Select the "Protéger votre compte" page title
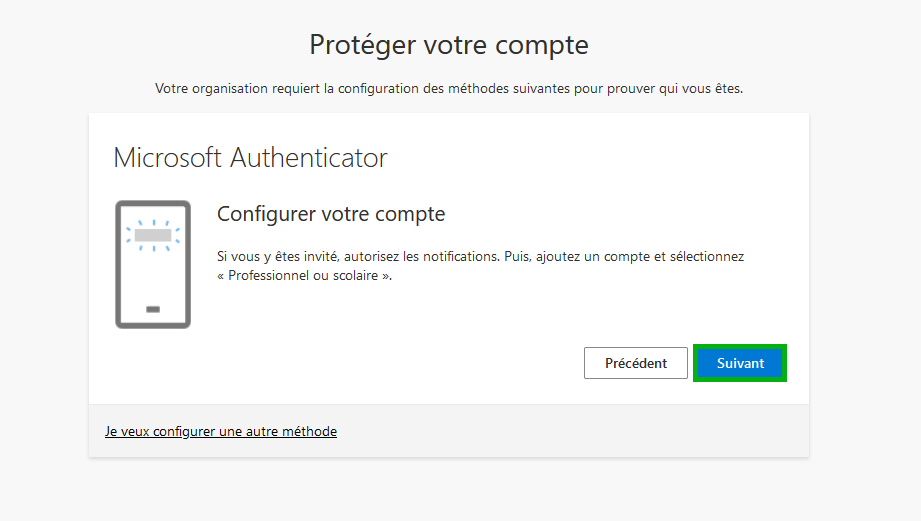The width and height of the screenshot is (921, 521). [x=449, y=45]
